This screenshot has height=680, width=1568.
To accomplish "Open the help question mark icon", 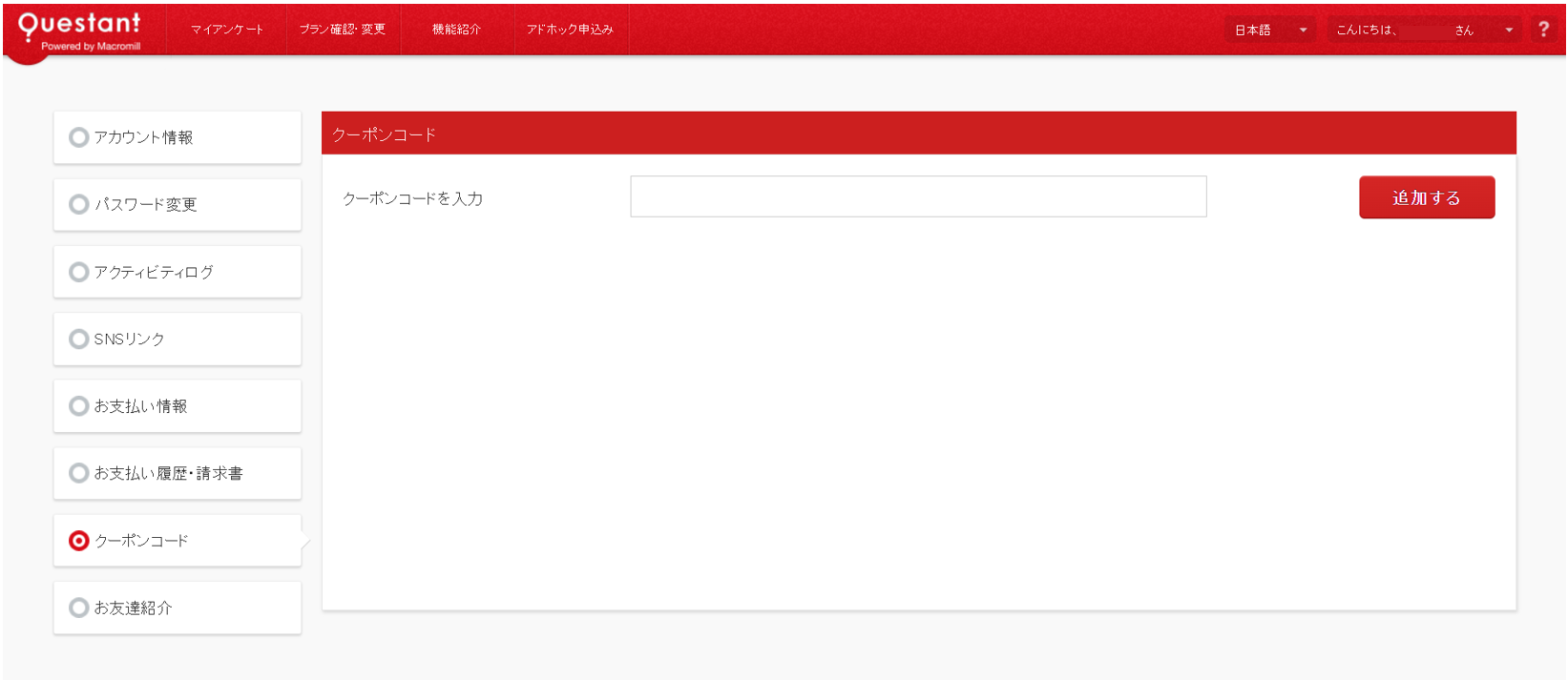I will pos(1543,30).
